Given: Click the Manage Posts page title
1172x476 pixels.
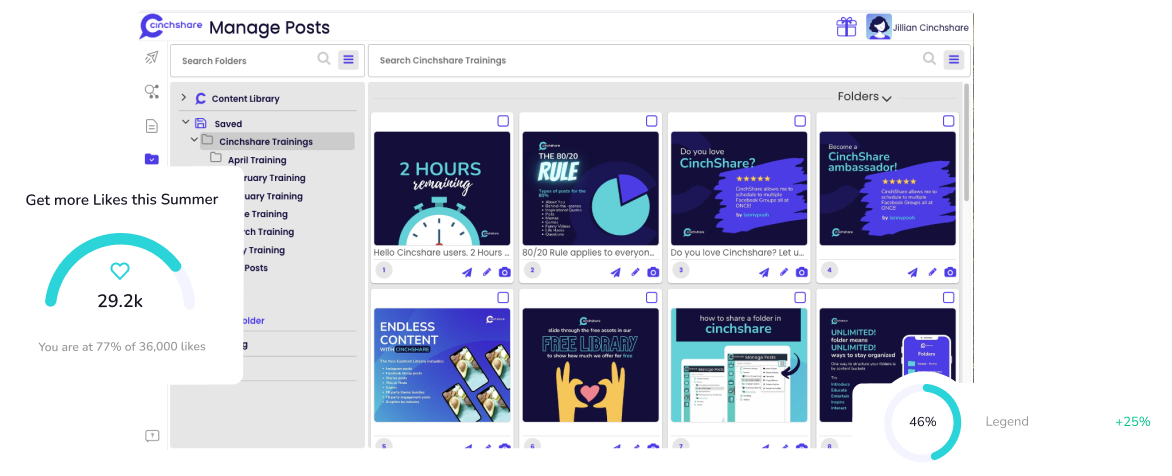Looking at the screenshot, I should coord(269,28).
